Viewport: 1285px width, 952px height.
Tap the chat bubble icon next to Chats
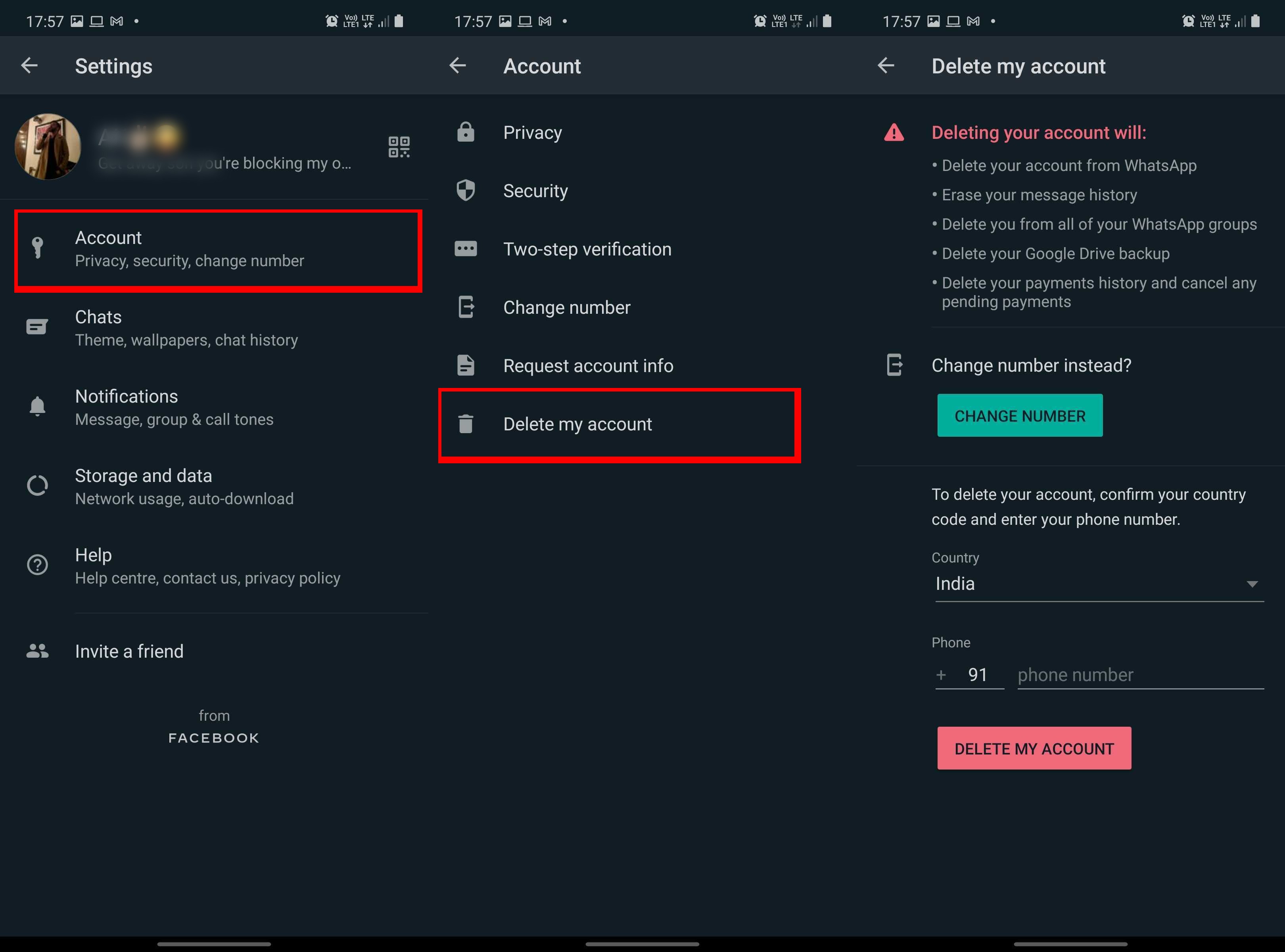tap(37, 327)
